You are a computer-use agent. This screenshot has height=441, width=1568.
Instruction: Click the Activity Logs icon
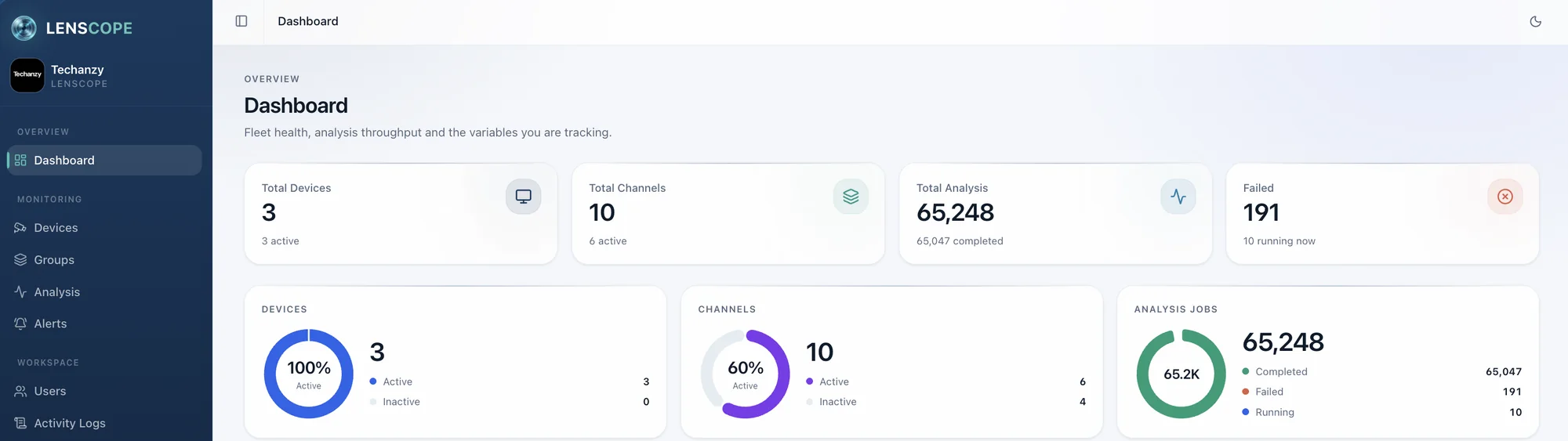[20, 423]
